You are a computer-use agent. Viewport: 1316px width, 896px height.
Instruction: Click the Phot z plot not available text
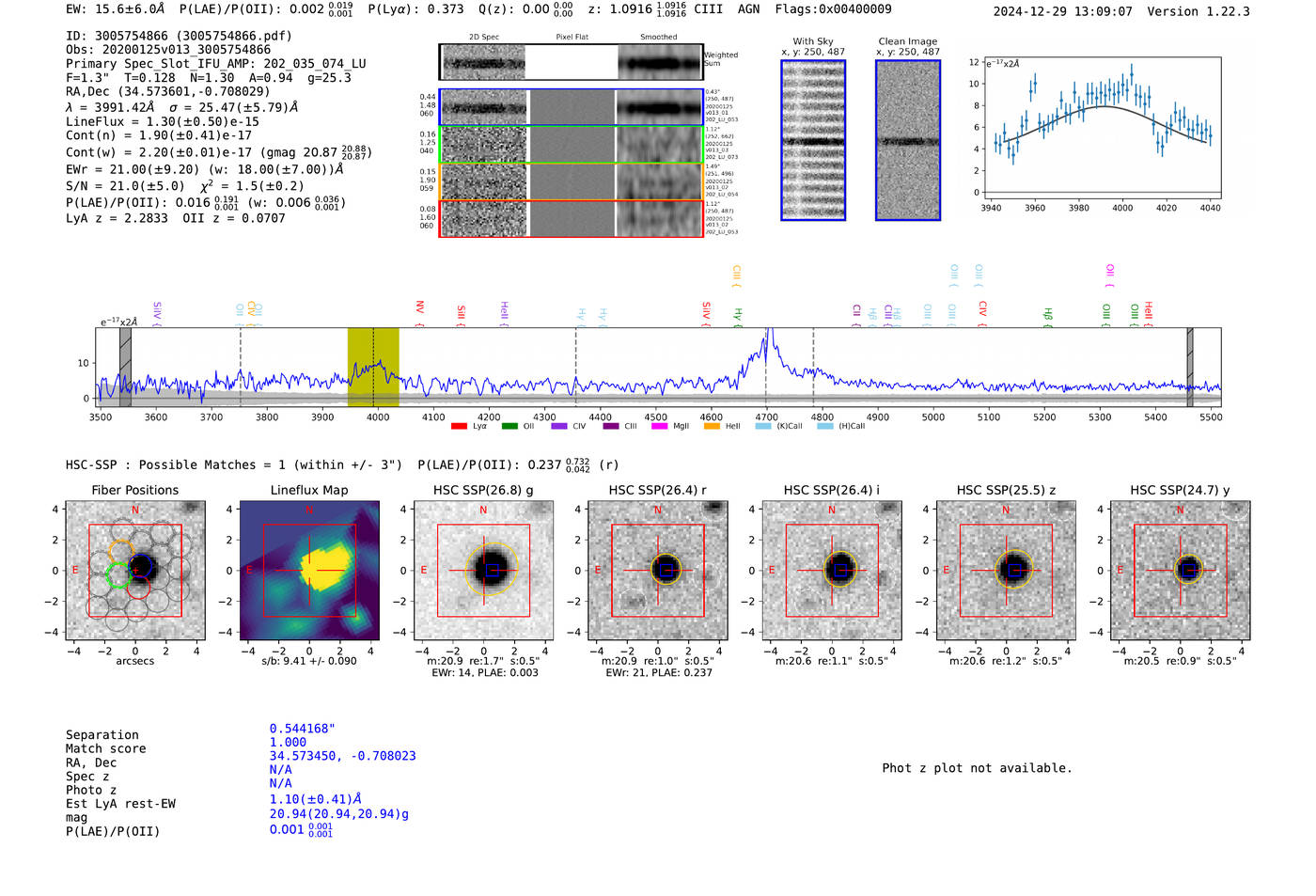click(x=977, y=768)
